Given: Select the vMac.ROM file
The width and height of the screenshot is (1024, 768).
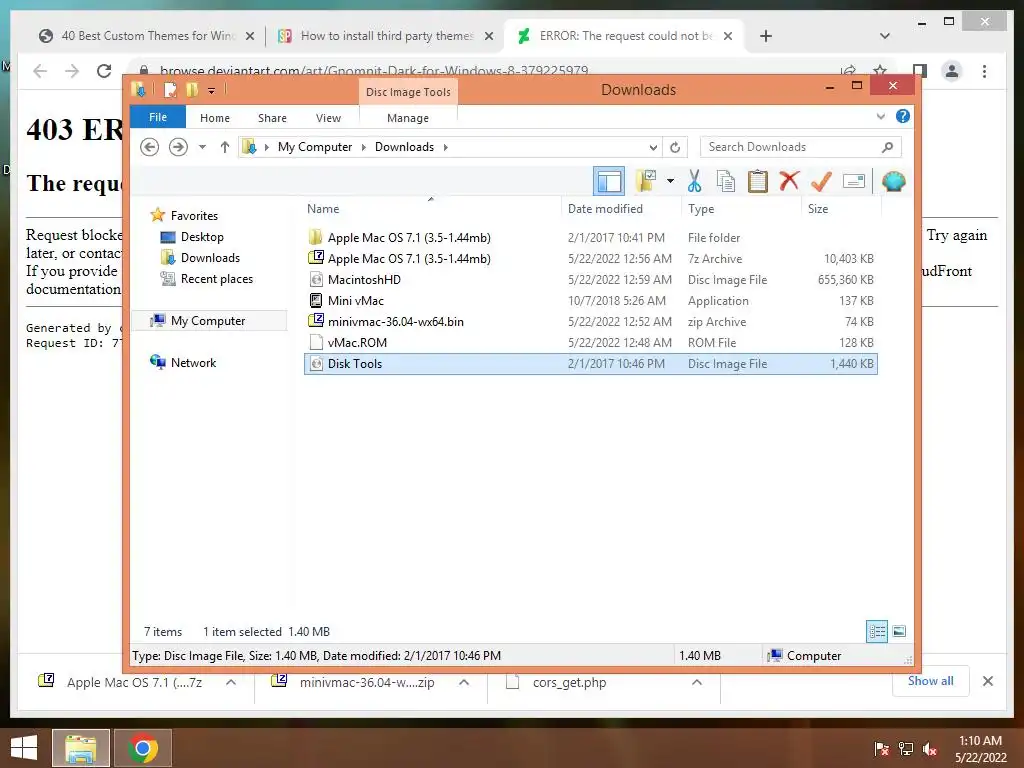Looking at the screenshot, I should click(x=590, y=342).
